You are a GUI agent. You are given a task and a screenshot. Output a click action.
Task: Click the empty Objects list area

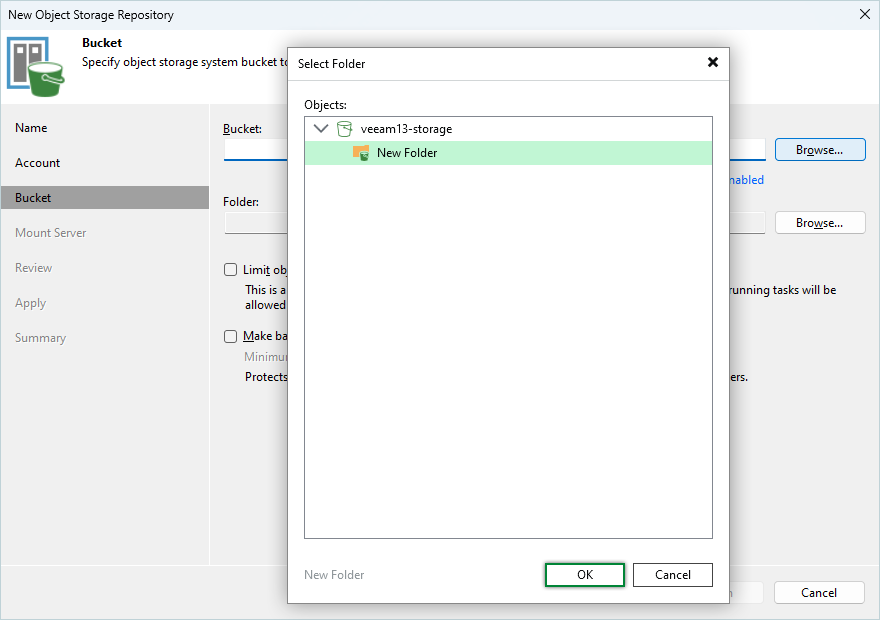(508, 350)
